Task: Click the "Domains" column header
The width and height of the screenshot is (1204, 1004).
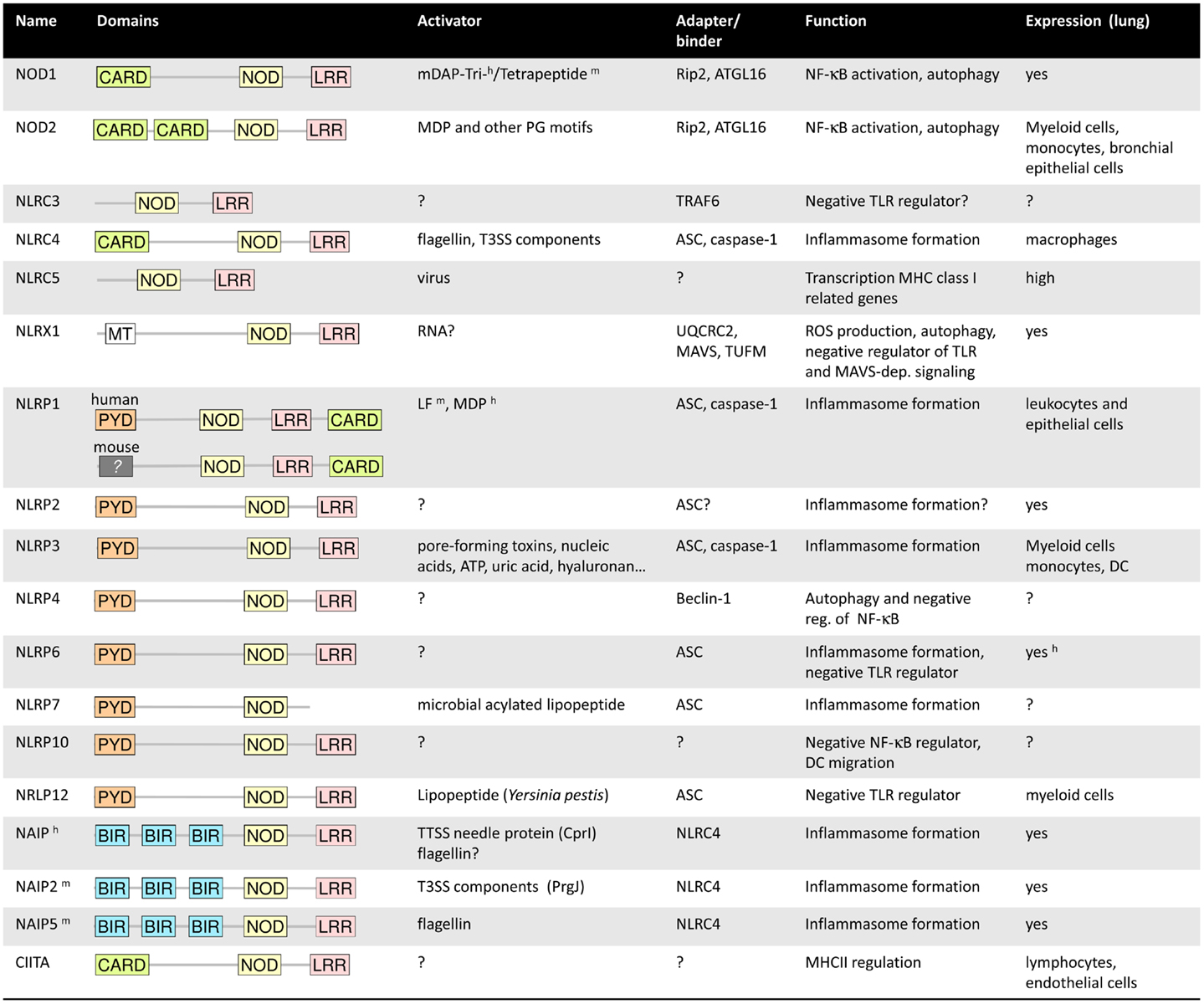Action: tap(127, 21)
